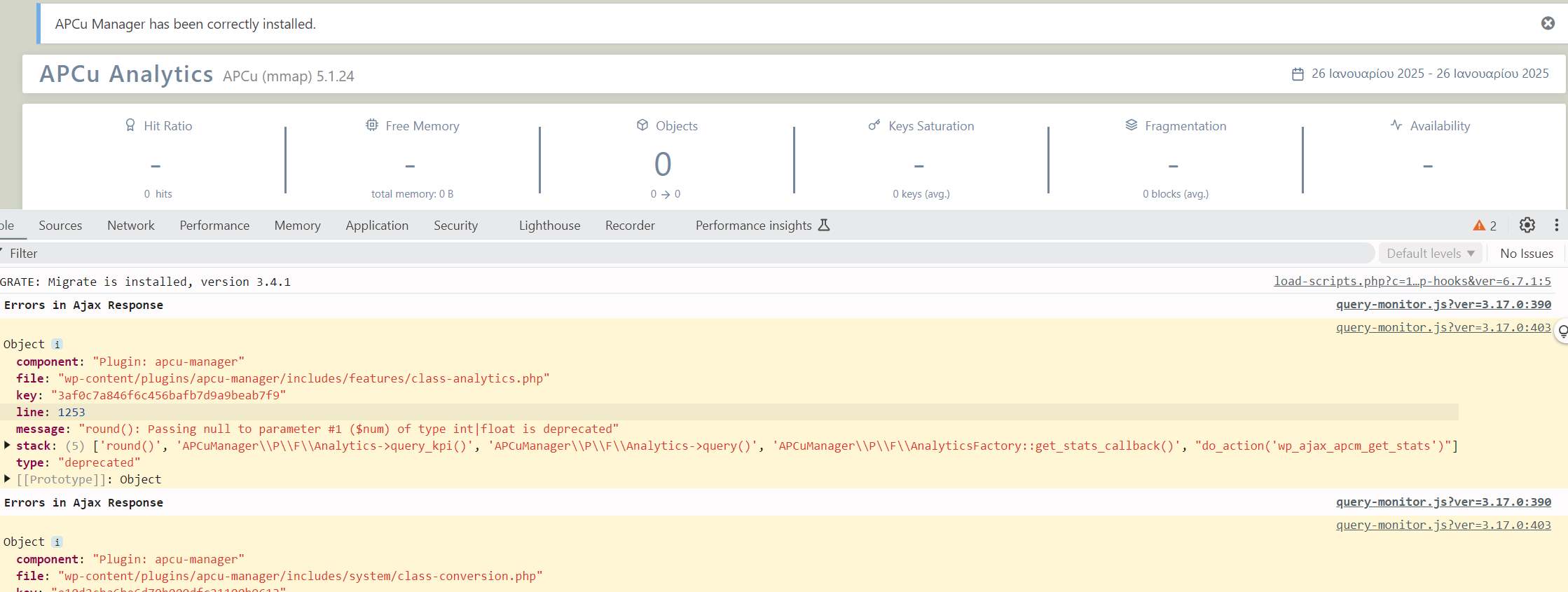
Task: Dismiss the APCu Manager installed notice
Action: pyautogui.click(x=1548, y=23)
